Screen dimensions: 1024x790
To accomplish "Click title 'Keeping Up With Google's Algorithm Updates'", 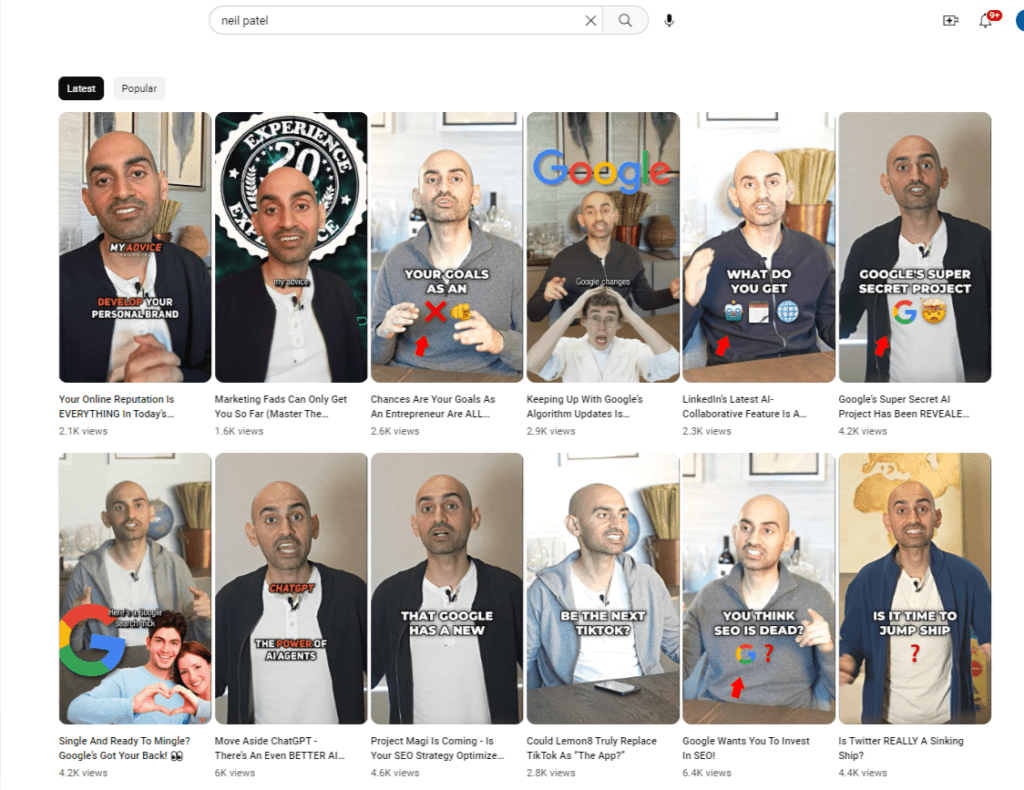I will coord(584,406).
